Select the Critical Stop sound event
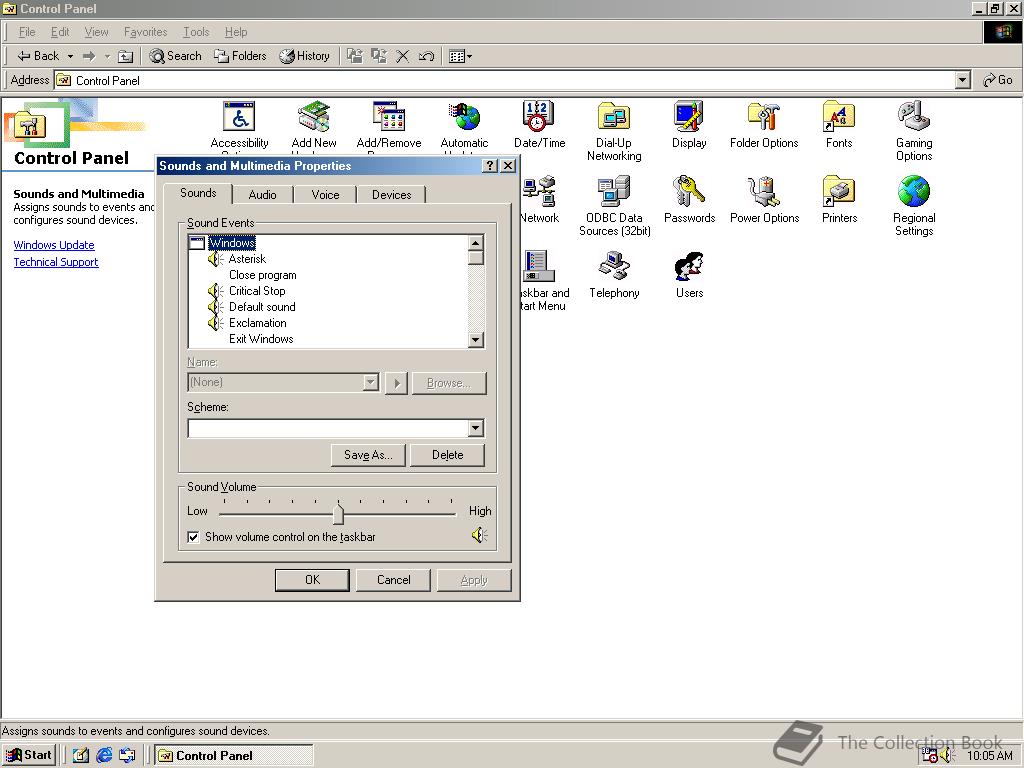The width and height of the screenshot is (1024, 768). tap(257, 291)
